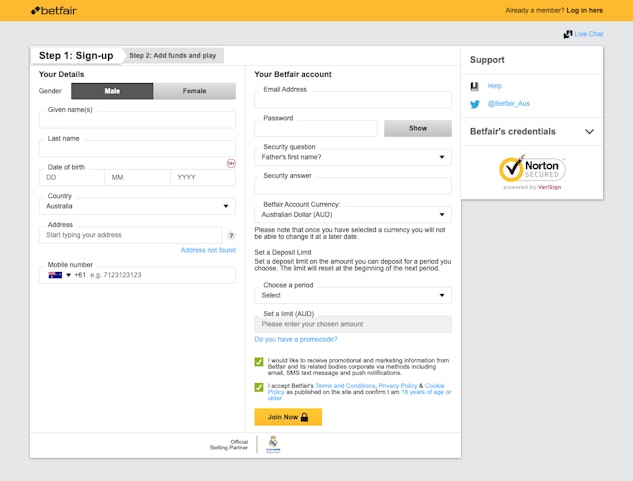
Task: Click the Show password button
Action: click(x=418, y=128)
